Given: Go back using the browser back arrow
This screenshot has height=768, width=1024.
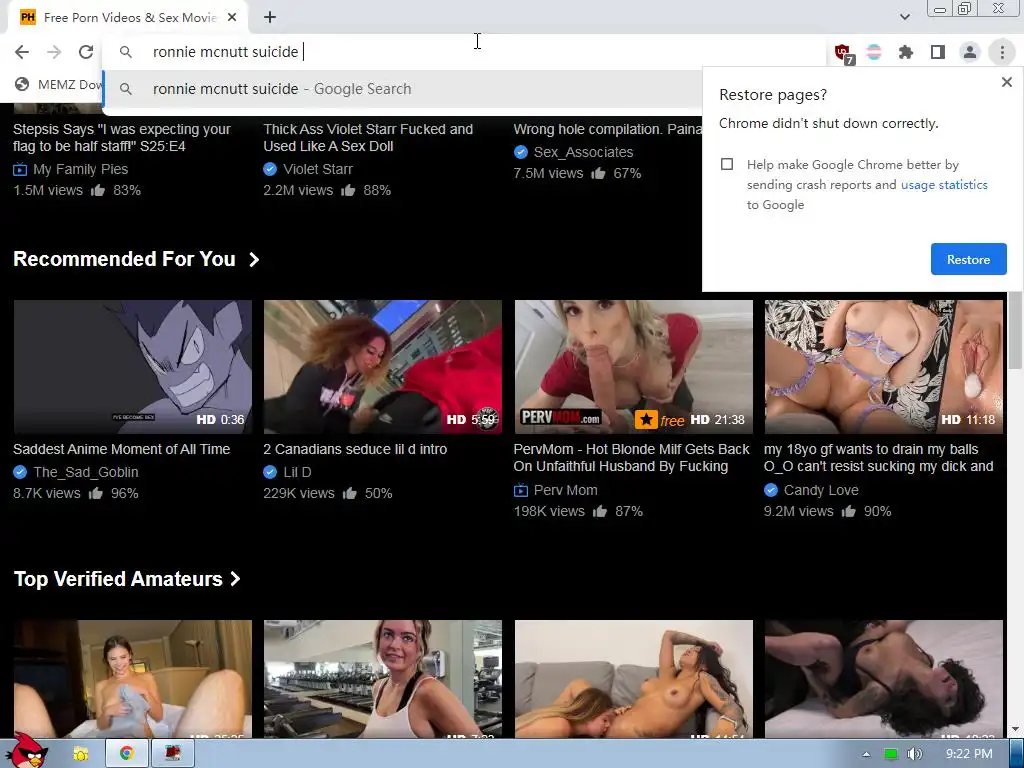Looking at the screenshot, I should 22,52.
